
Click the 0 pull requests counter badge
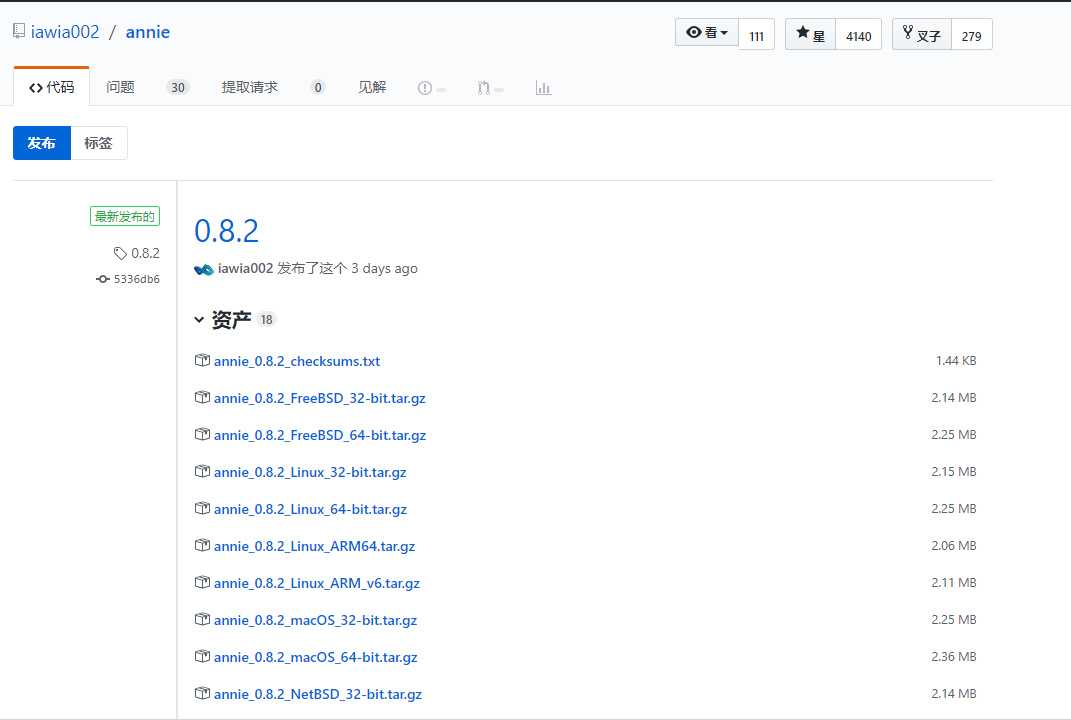[x=318, y=87]
